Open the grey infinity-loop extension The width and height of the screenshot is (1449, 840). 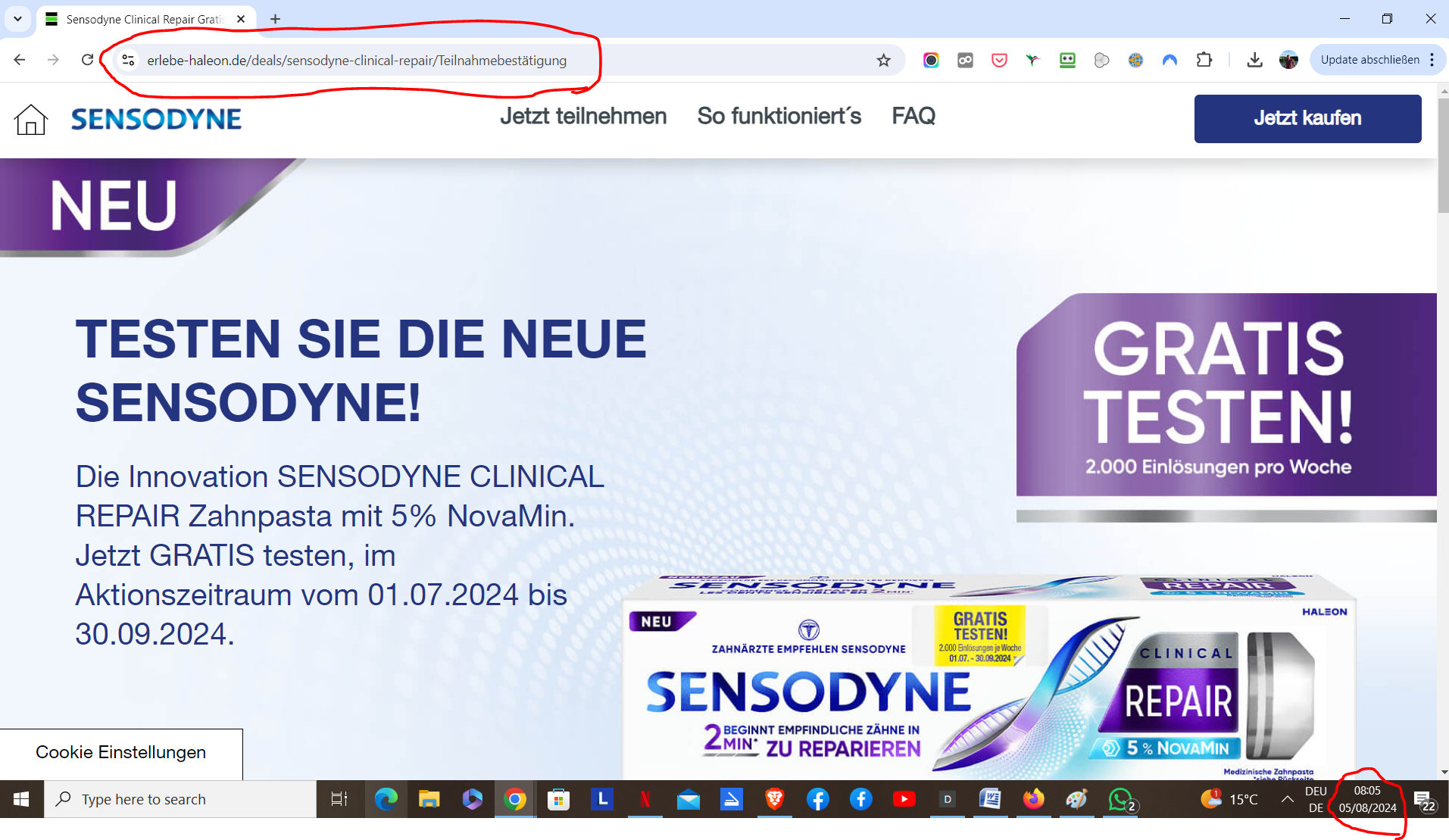[965, 60]
